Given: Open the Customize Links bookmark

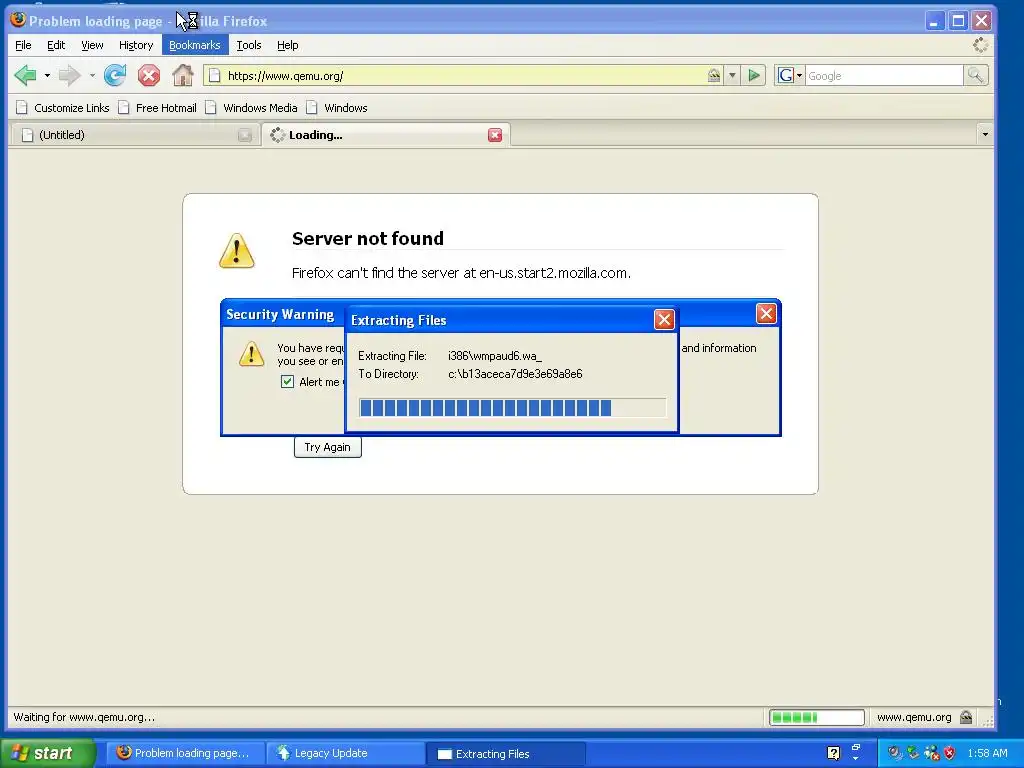Looking at the screenshot, I should coord(63,108).
